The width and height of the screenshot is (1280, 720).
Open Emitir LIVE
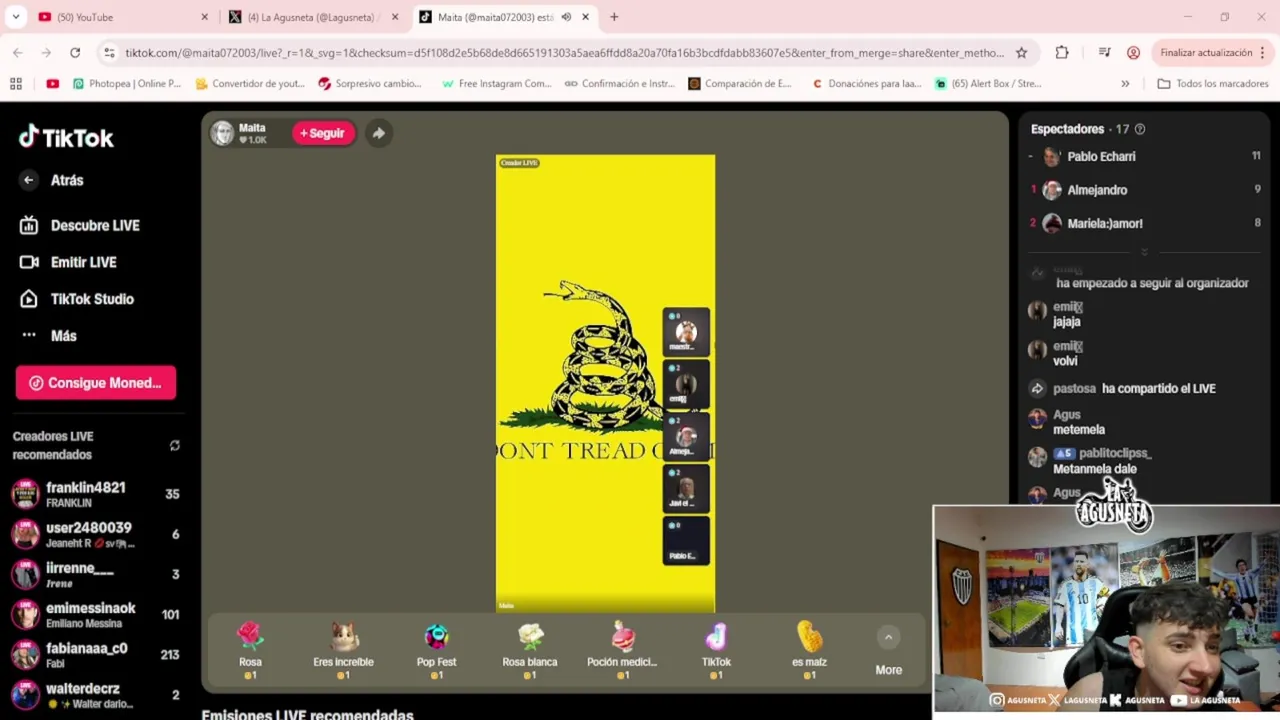coord(68,262)
